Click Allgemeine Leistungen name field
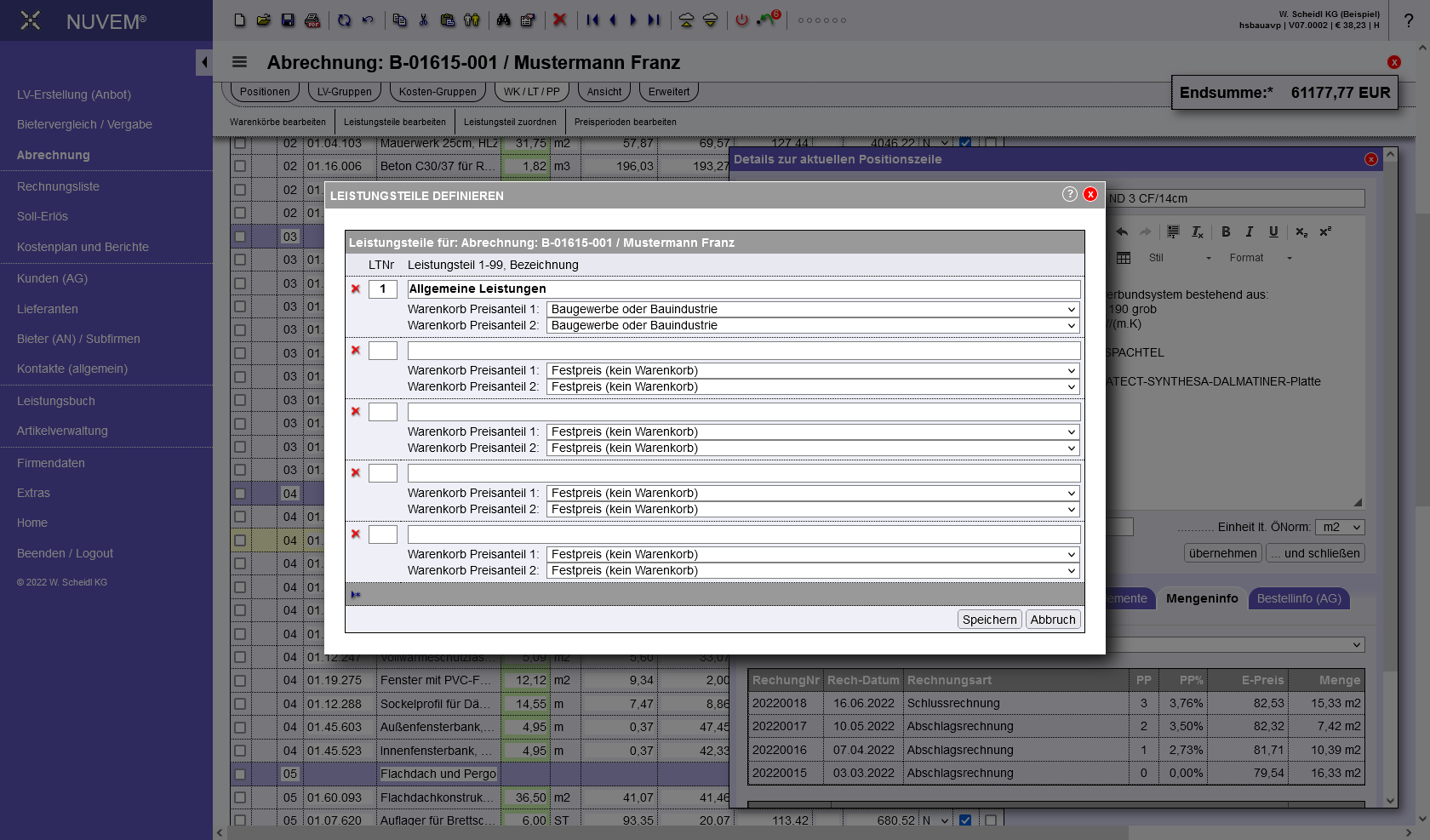1430x840 pixels. (744, 289)
